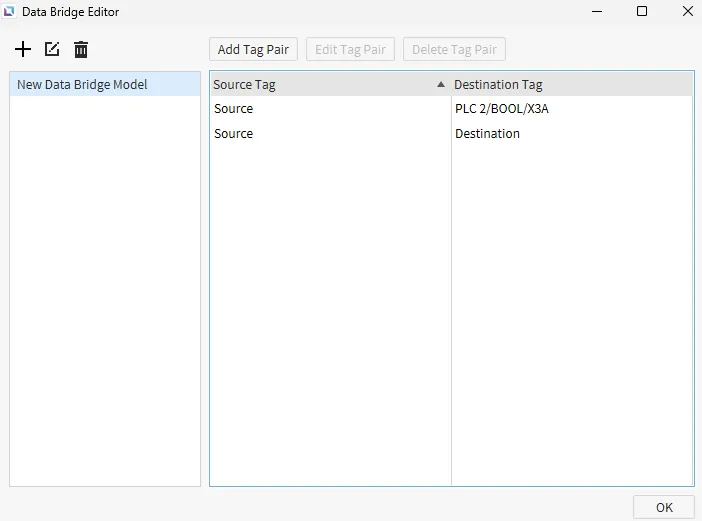Viewport: 702px width, 521px height.
Task: Select Source cell beside the Destination entry
Action: [x=234, y=134]
